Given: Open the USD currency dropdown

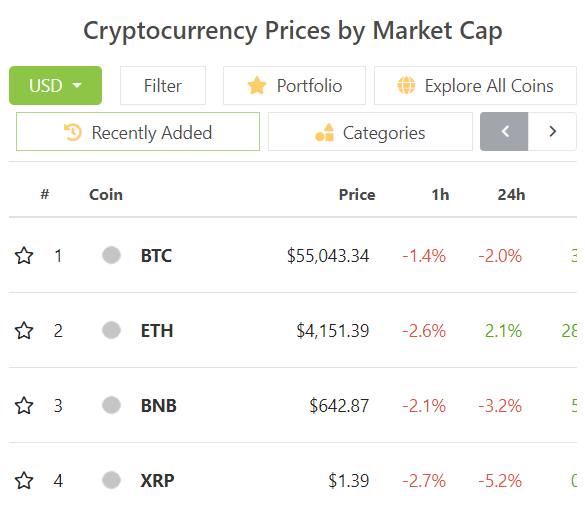Looking at the screenshot, I should pos(55,85).
